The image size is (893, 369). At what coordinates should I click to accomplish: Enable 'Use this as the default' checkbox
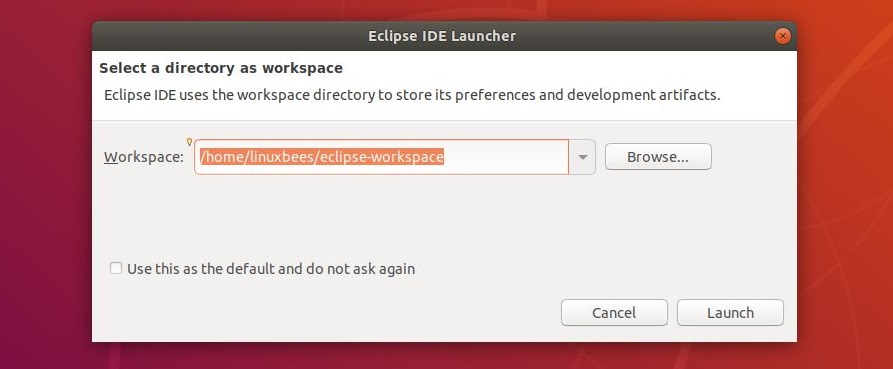coord(116,268)
